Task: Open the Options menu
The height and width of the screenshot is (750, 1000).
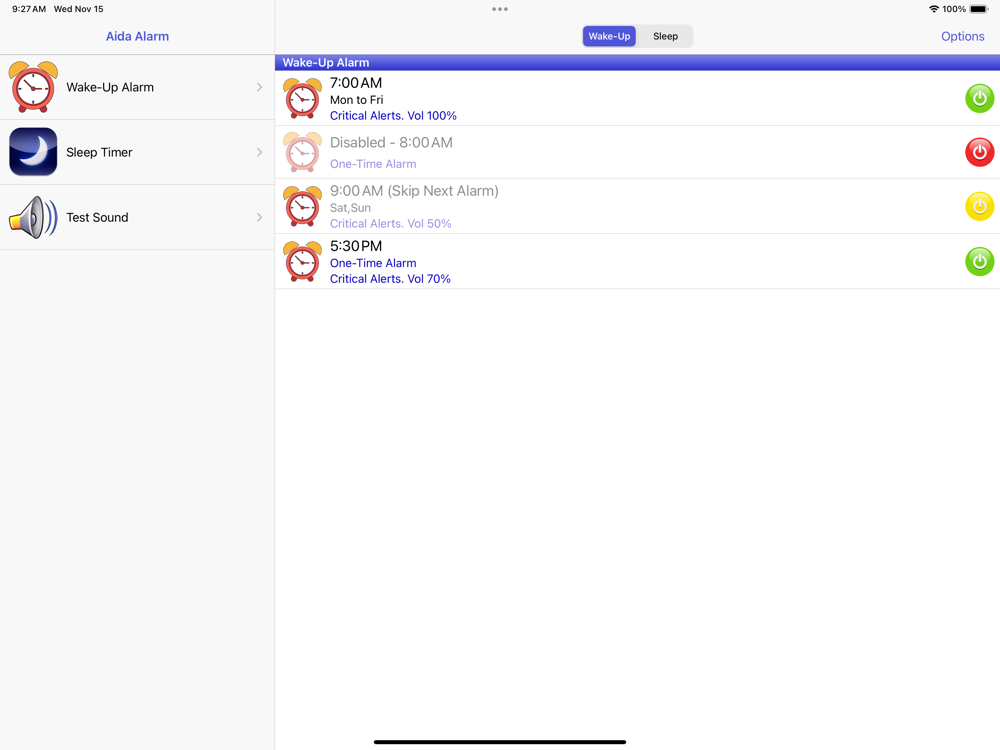Action: click(962, 36)
